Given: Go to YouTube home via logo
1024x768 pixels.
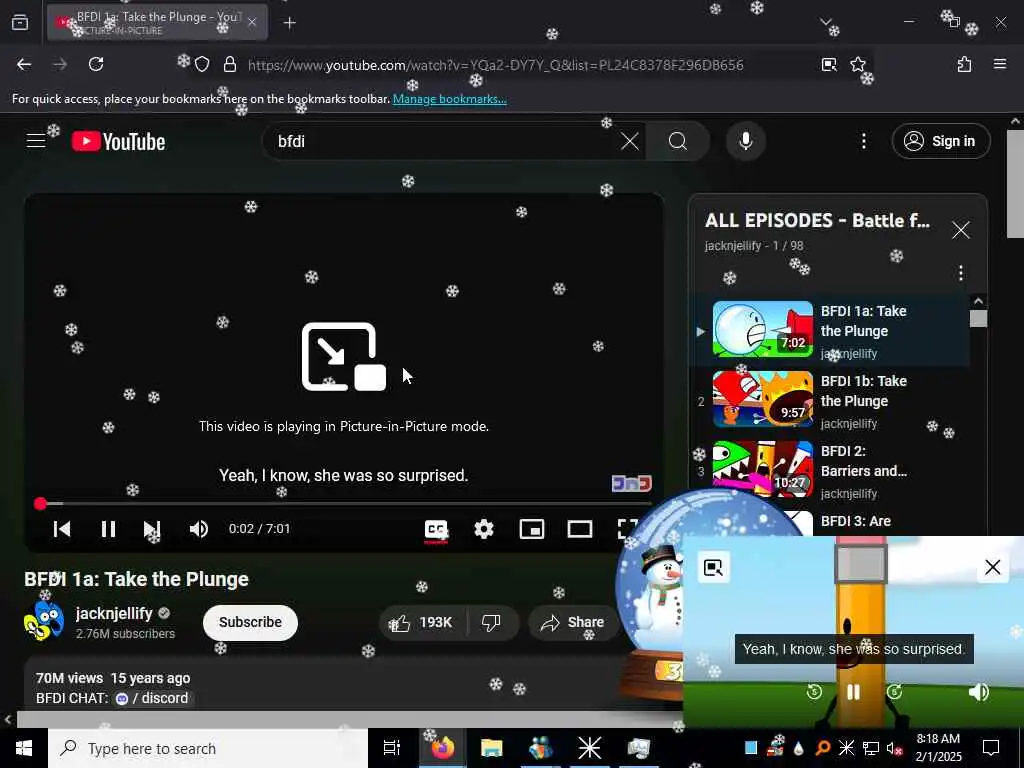Looking at the screenshot, I should click(119, 142).
